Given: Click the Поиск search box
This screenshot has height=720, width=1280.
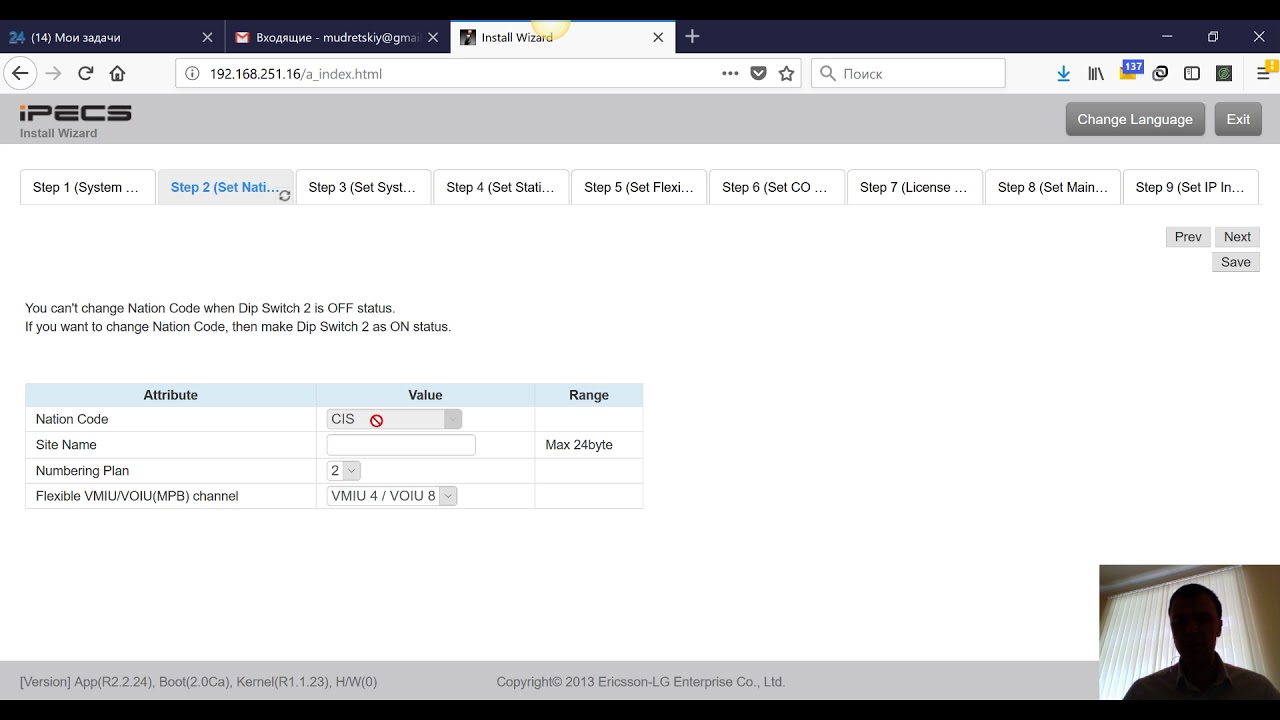Looking at the screenshot, I should point(908,73).
